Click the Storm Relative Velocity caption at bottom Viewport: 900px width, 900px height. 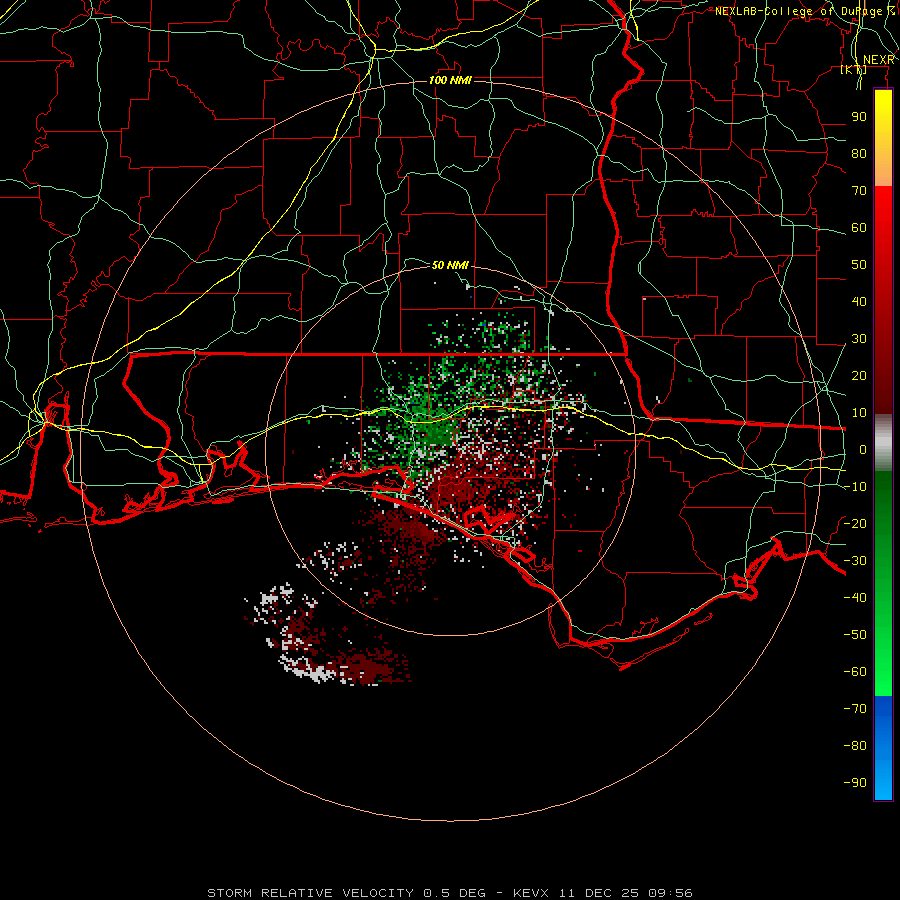[450, 893]
